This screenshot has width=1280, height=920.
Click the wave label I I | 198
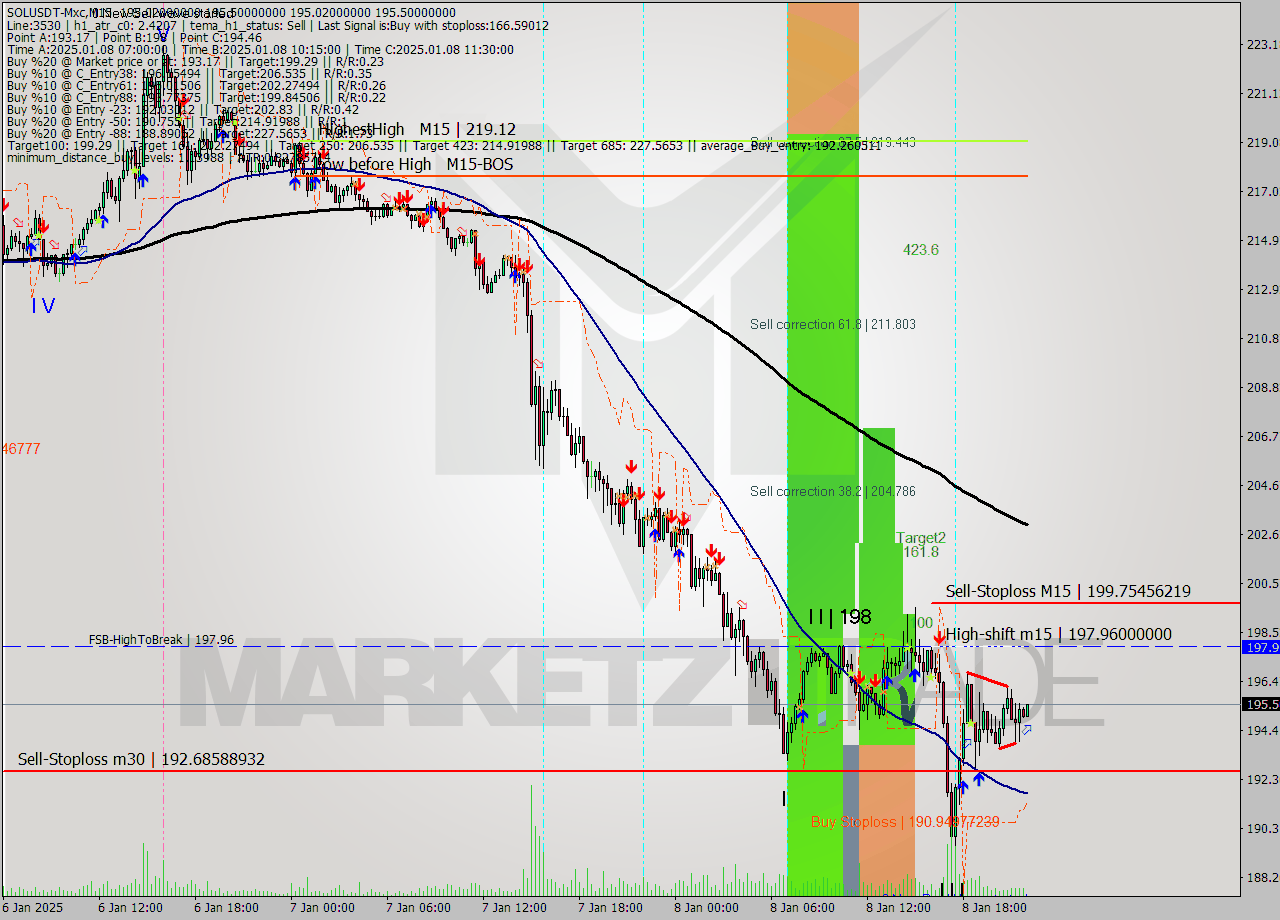pos(840,615)
